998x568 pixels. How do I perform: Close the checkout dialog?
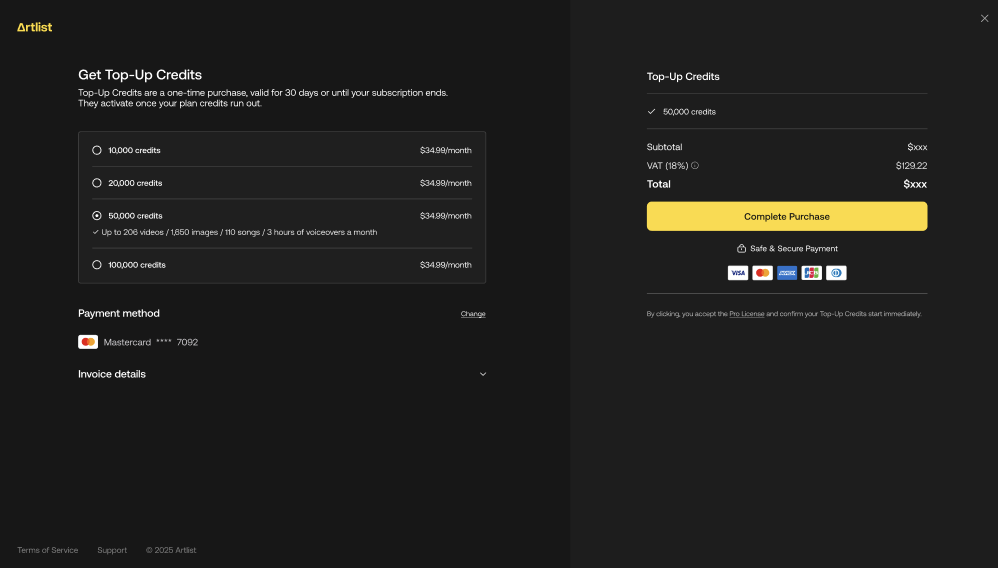click(985, 18)
